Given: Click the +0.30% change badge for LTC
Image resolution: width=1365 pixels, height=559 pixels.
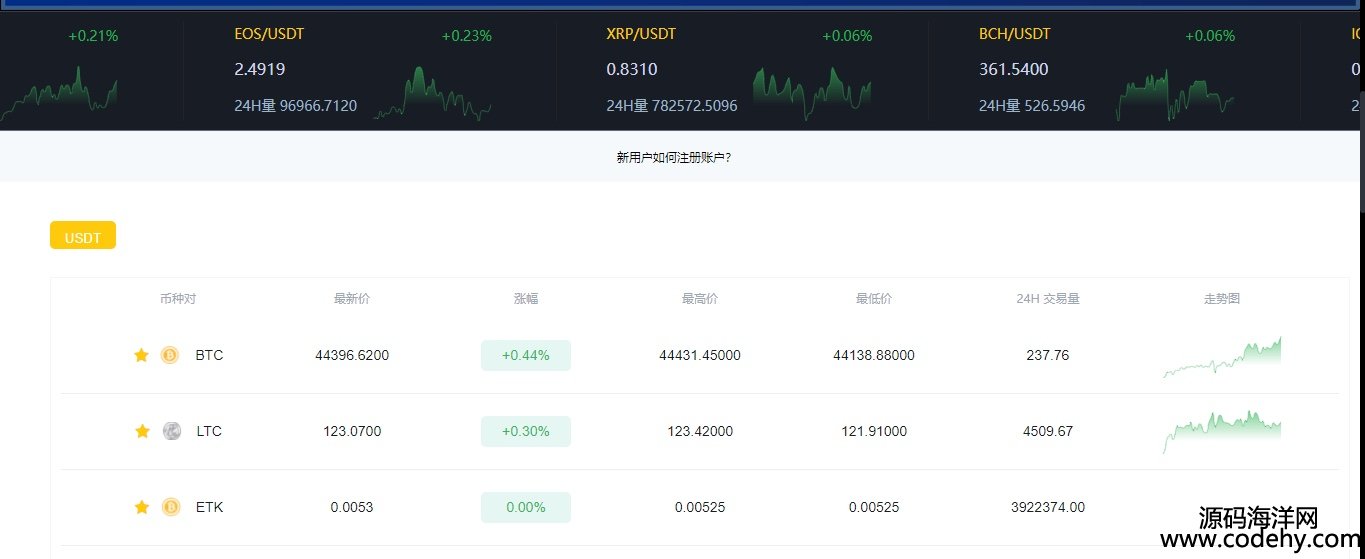Looking at the screenshot, I should coord(526,431).
